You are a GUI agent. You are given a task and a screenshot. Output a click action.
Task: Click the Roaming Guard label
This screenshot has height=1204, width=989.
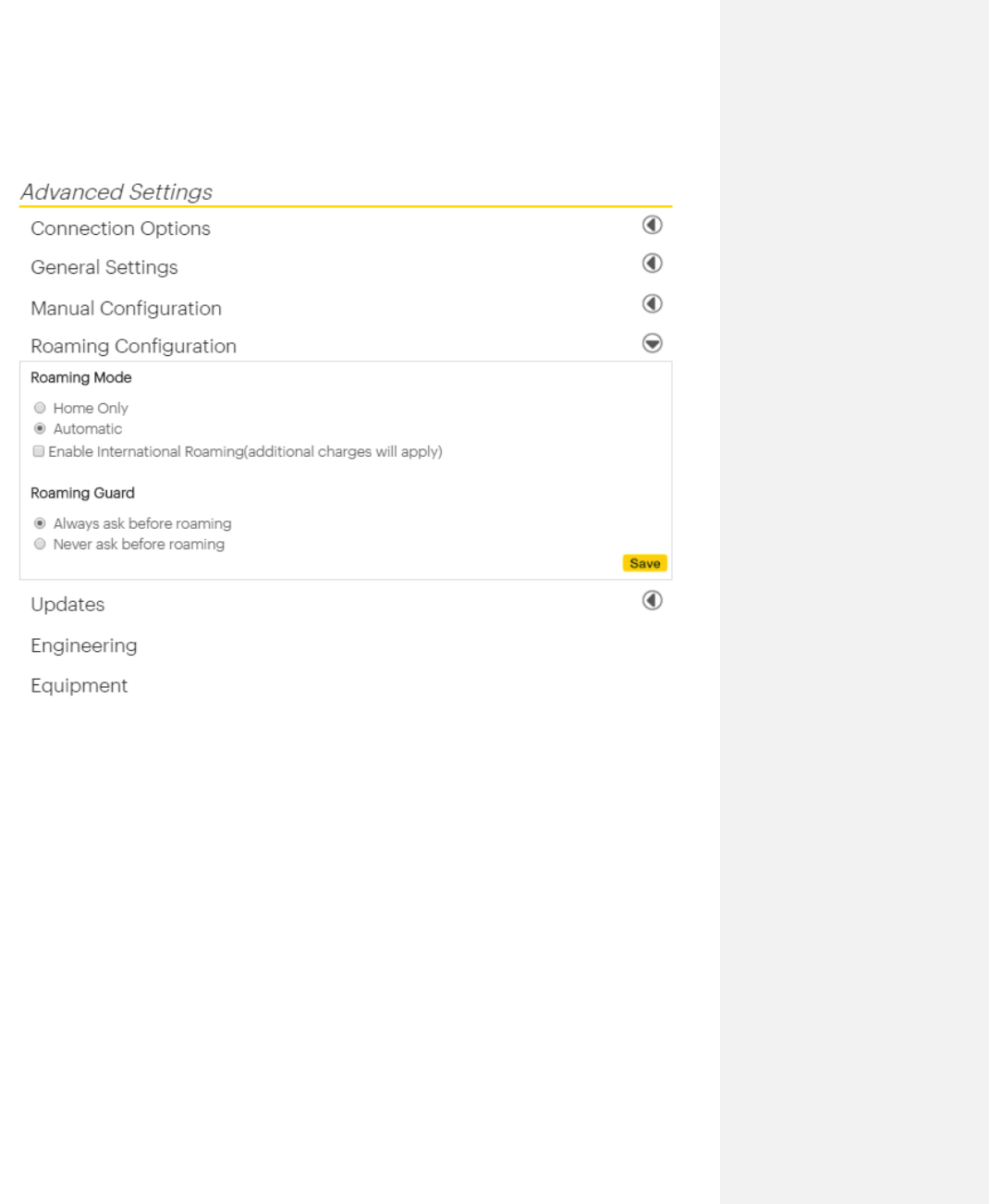point(83,493)
